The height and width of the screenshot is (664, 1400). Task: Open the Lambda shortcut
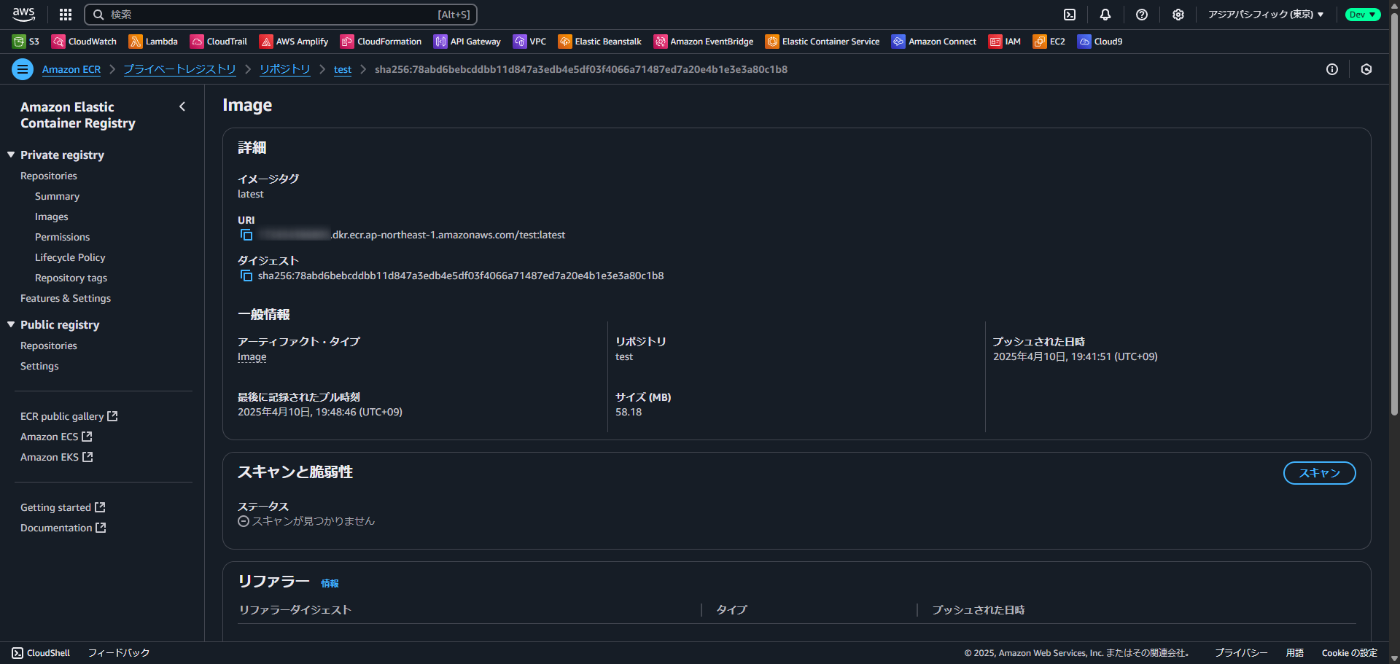click(153, 42)
